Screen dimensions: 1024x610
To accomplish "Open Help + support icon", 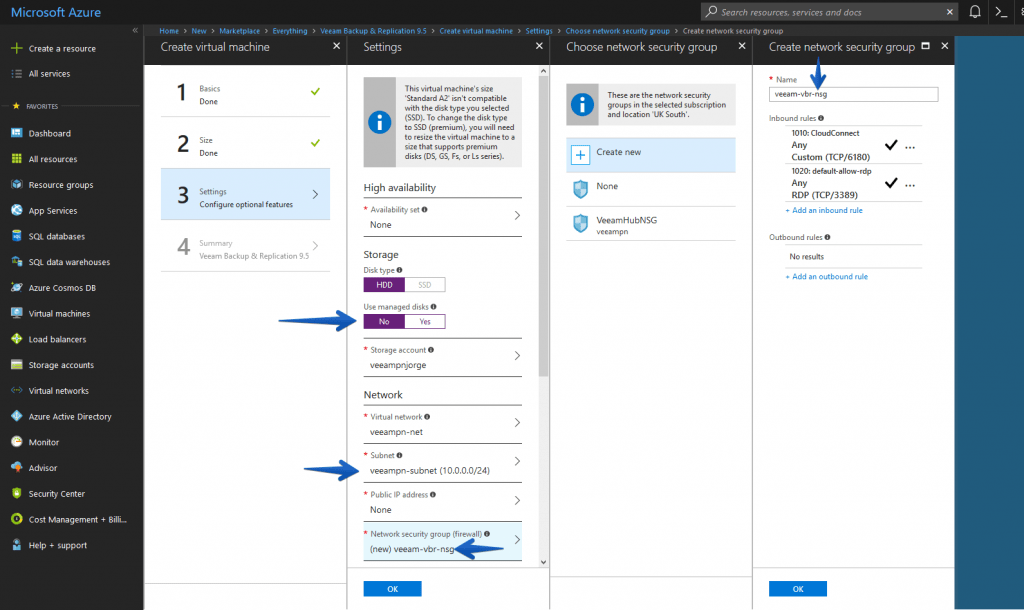I will pyautogui.click(x=17, y=545).
